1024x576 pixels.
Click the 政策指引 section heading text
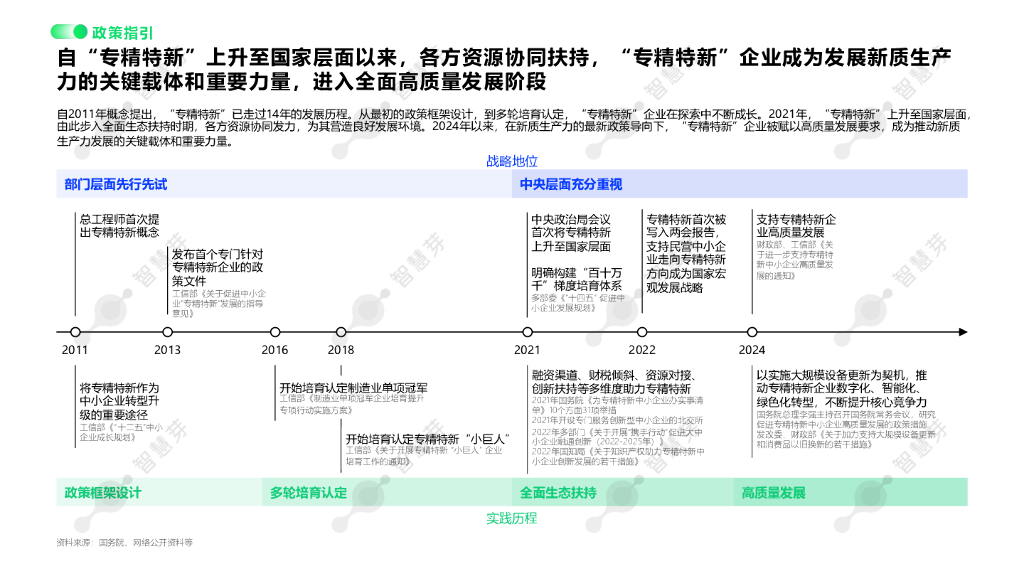pyautogui.click(x=123, y=33)
